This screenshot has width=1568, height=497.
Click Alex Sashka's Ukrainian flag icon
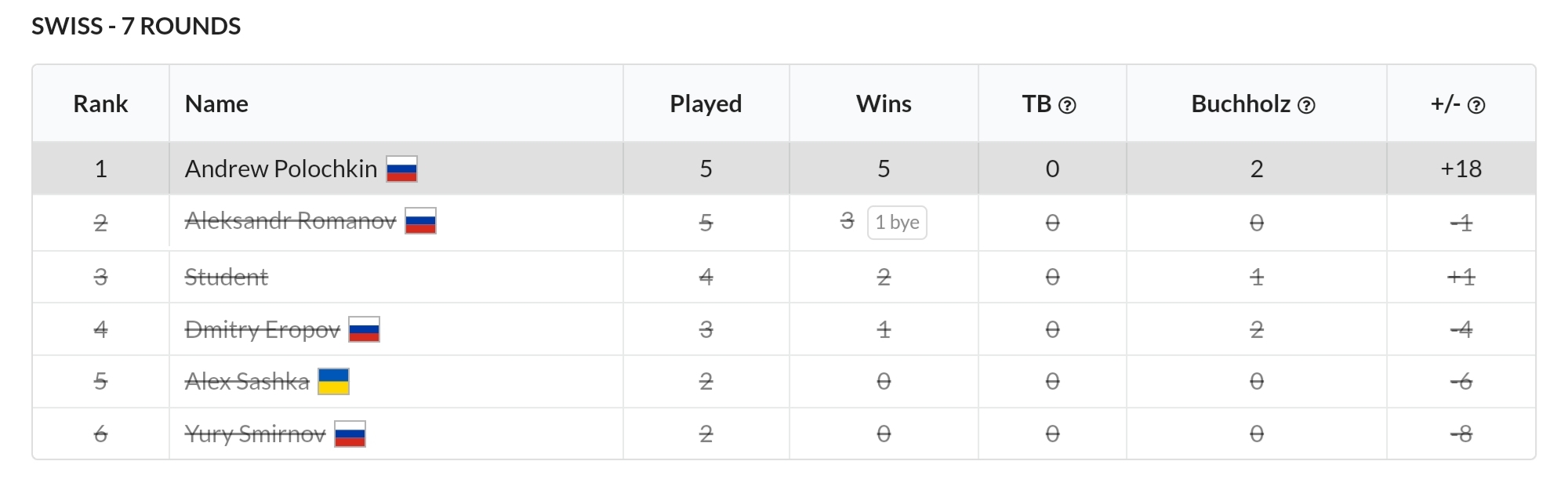(x=333, y=382)
